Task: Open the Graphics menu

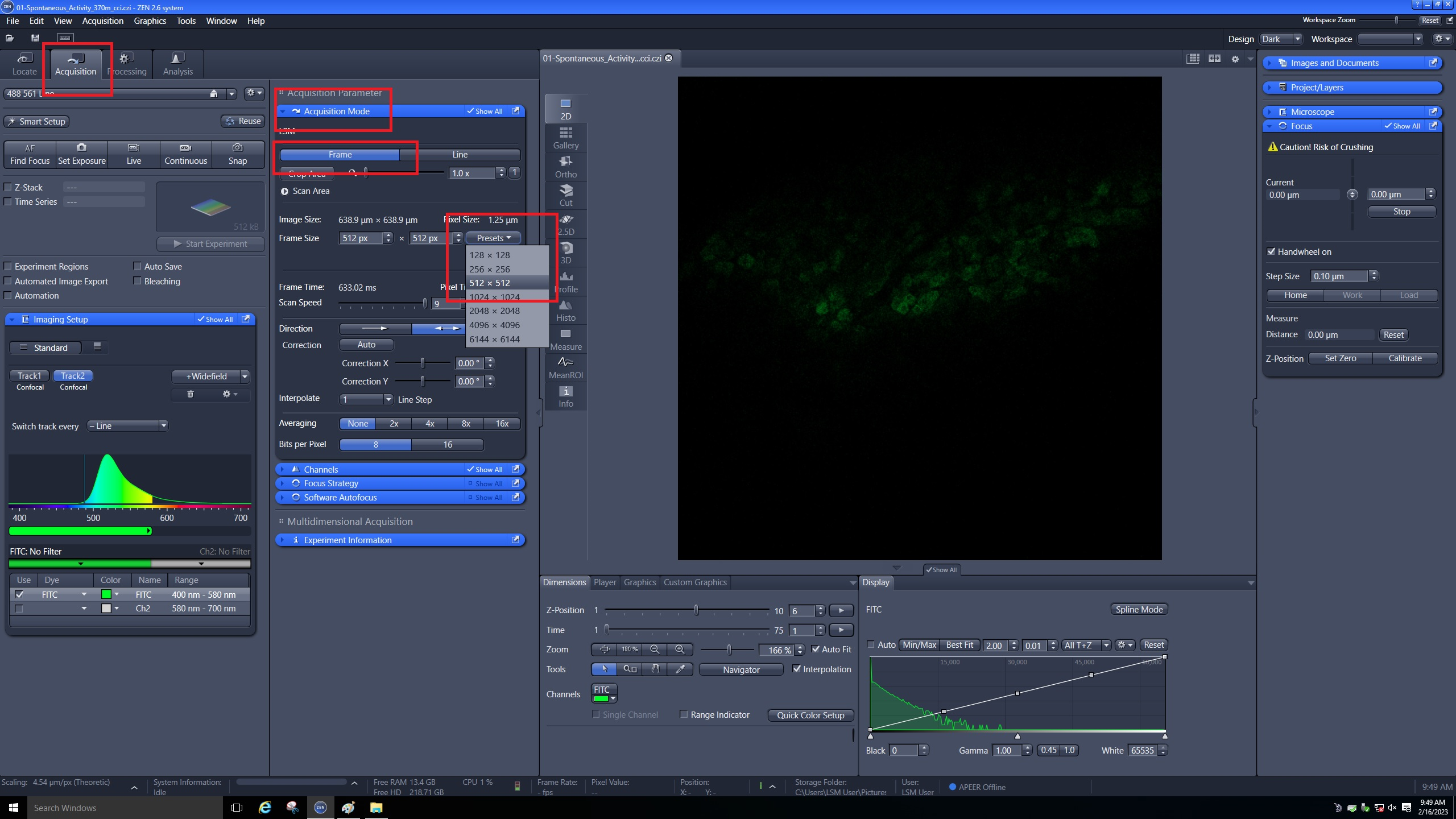Action: [x=150, y=20]
